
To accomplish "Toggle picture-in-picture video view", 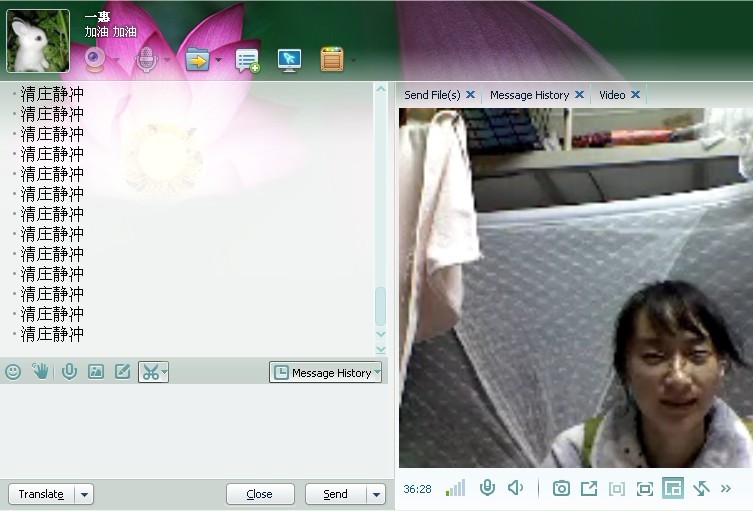I will point(673,488).
